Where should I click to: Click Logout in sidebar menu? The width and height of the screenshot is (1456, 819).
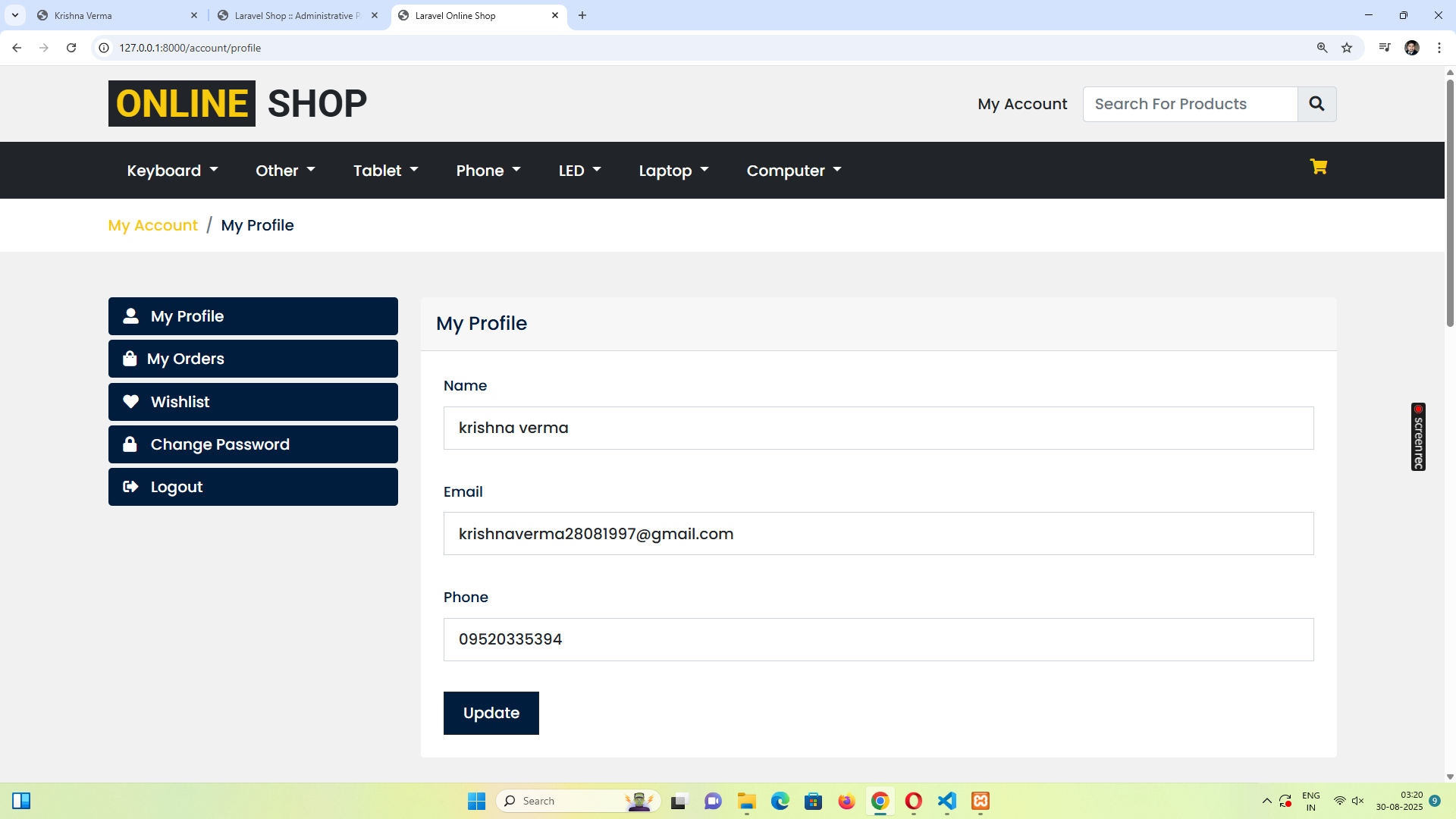(x=253, y=487)
